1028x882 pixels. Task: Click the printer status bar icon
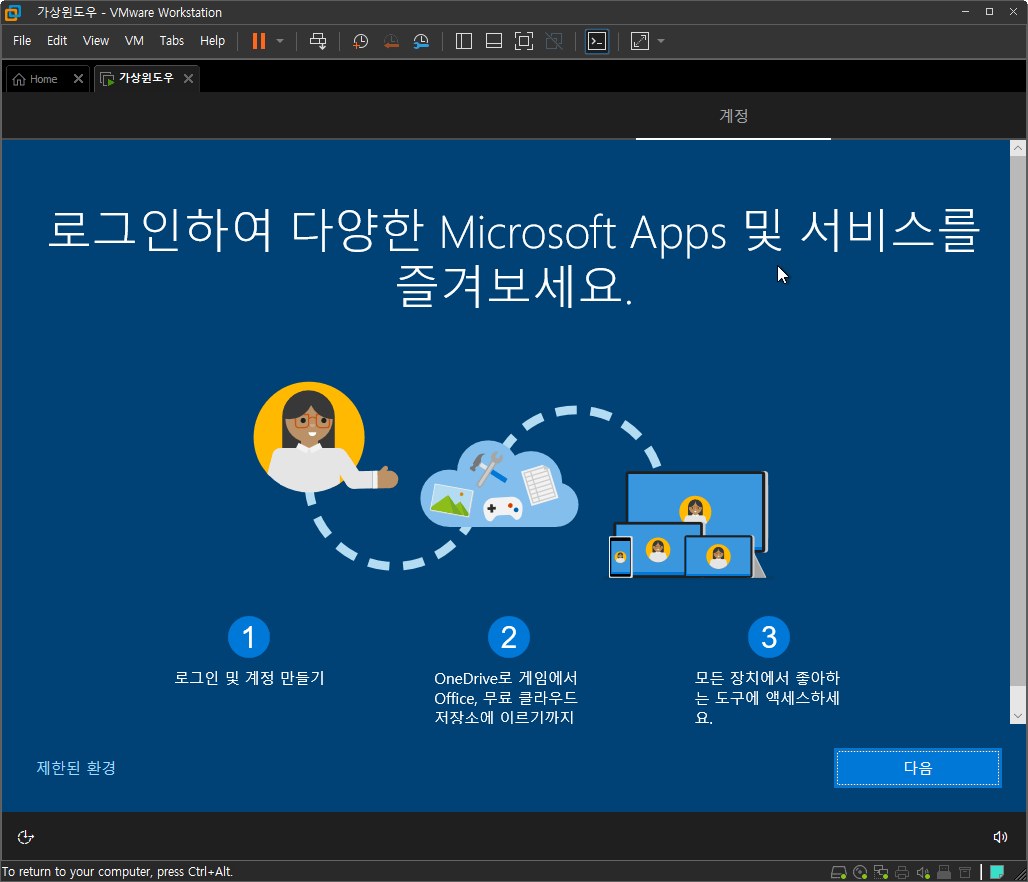click(x=902, y=872)
